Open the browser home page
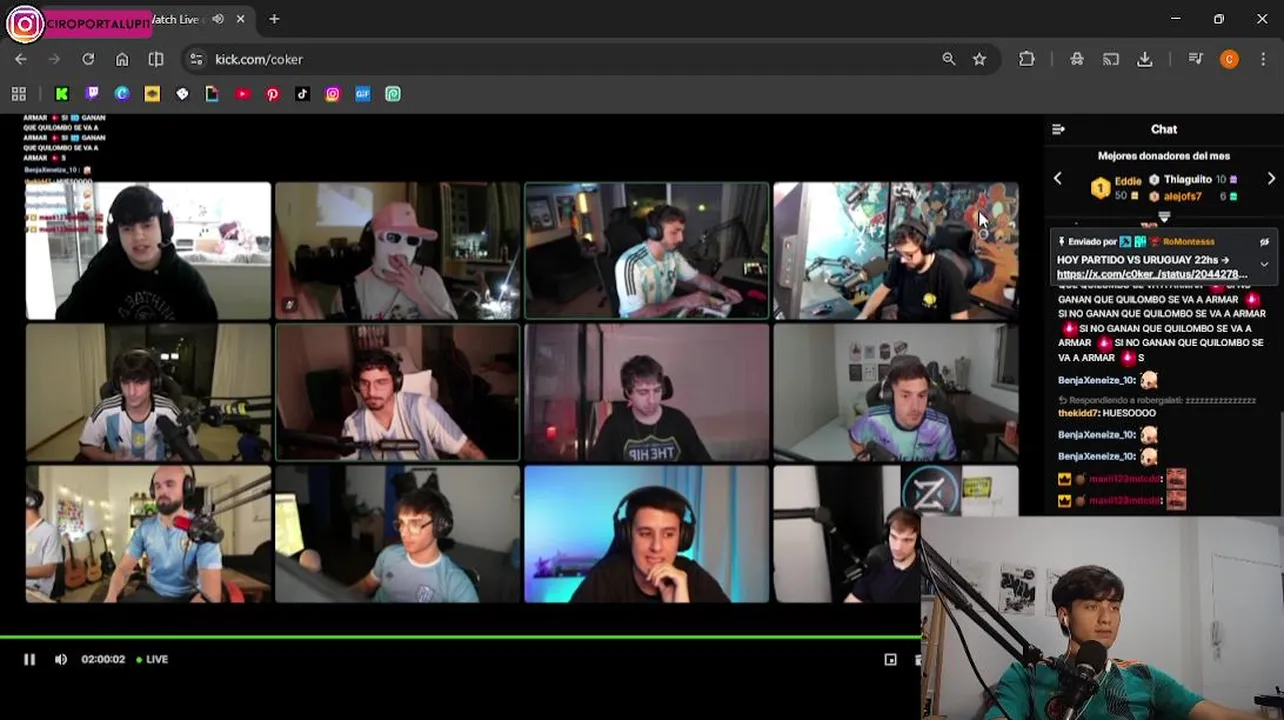This screenshot has height=720, width=1284. [122, 59]
